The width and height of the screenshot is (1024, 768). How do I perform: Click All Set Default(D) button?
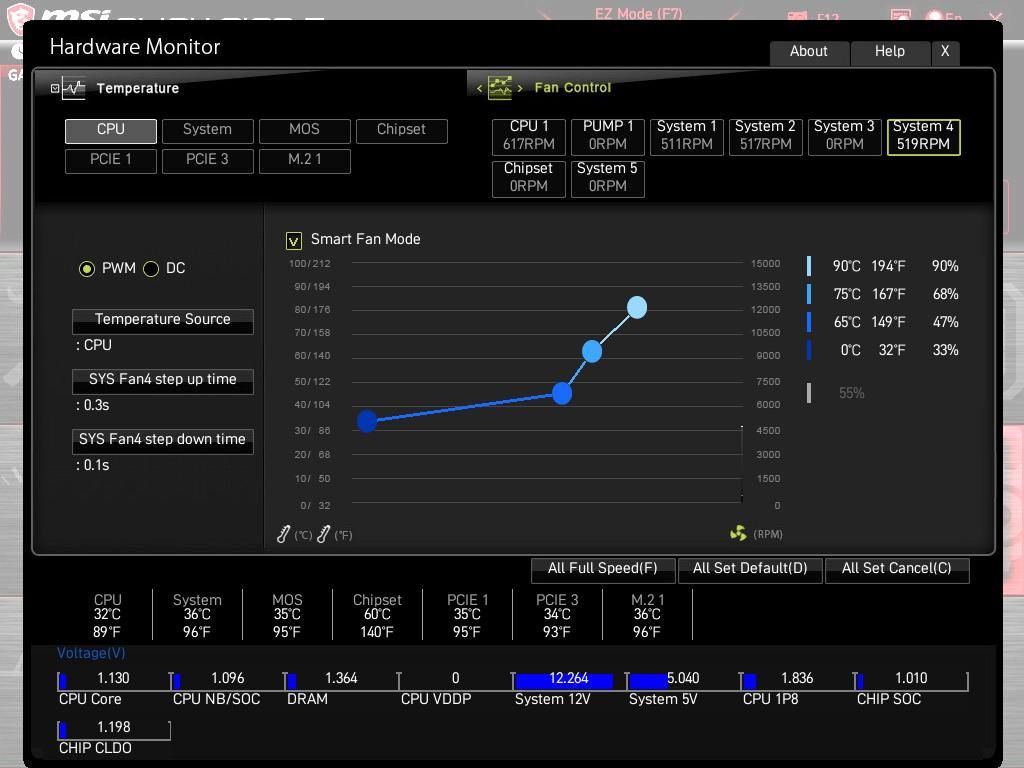click(x=750, y=569)
